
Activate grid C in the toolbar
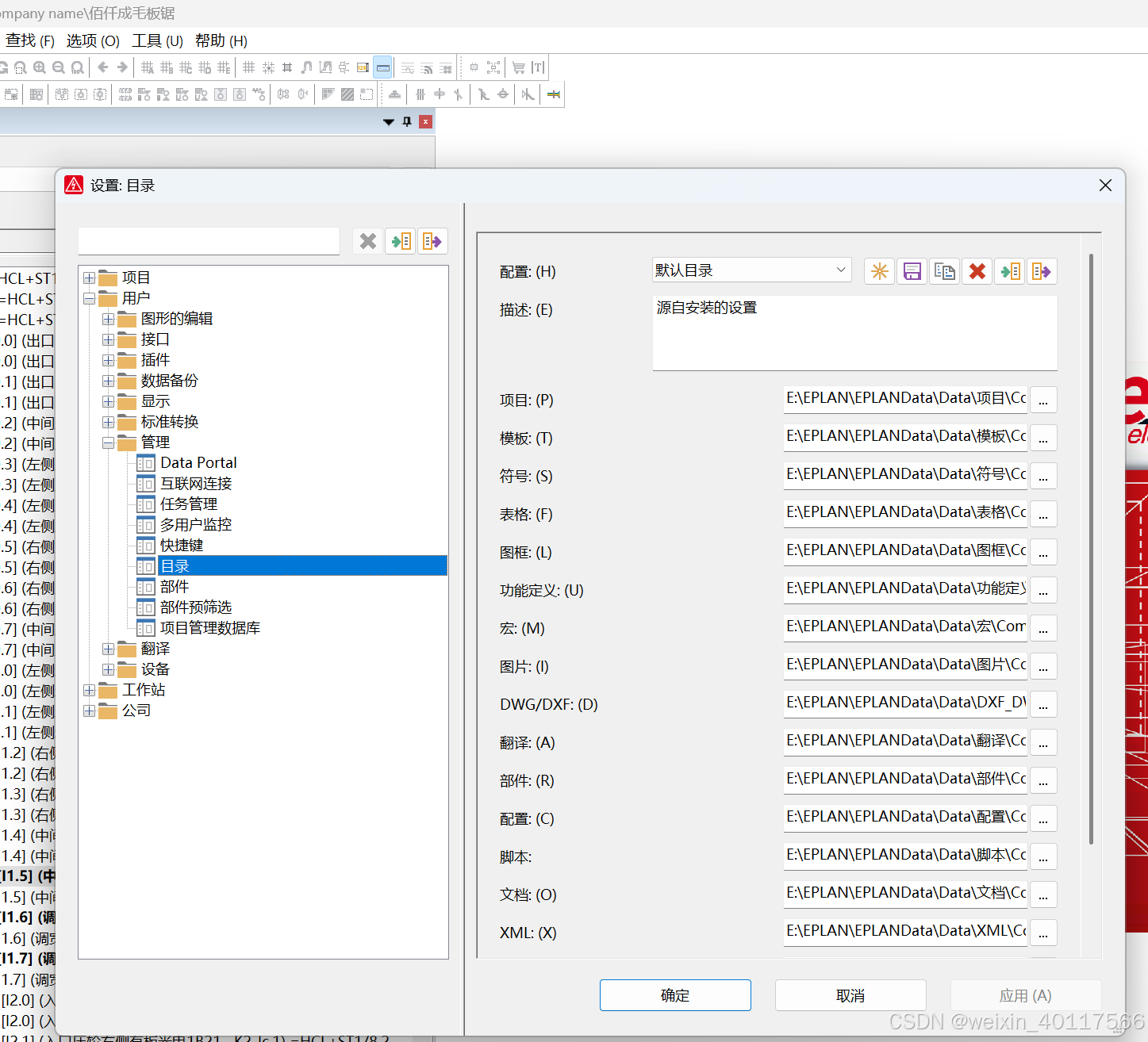[186, 67]
